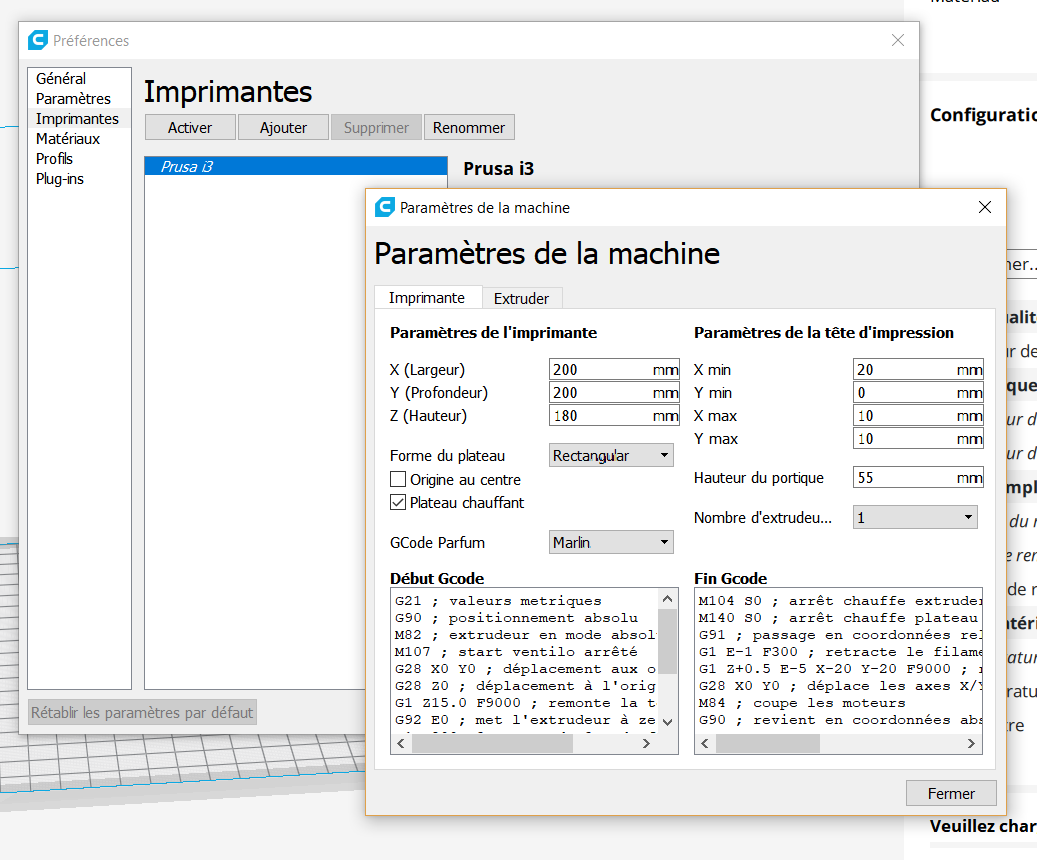Open Profils preferences section

pyautogui.click(x=54, y=159)
